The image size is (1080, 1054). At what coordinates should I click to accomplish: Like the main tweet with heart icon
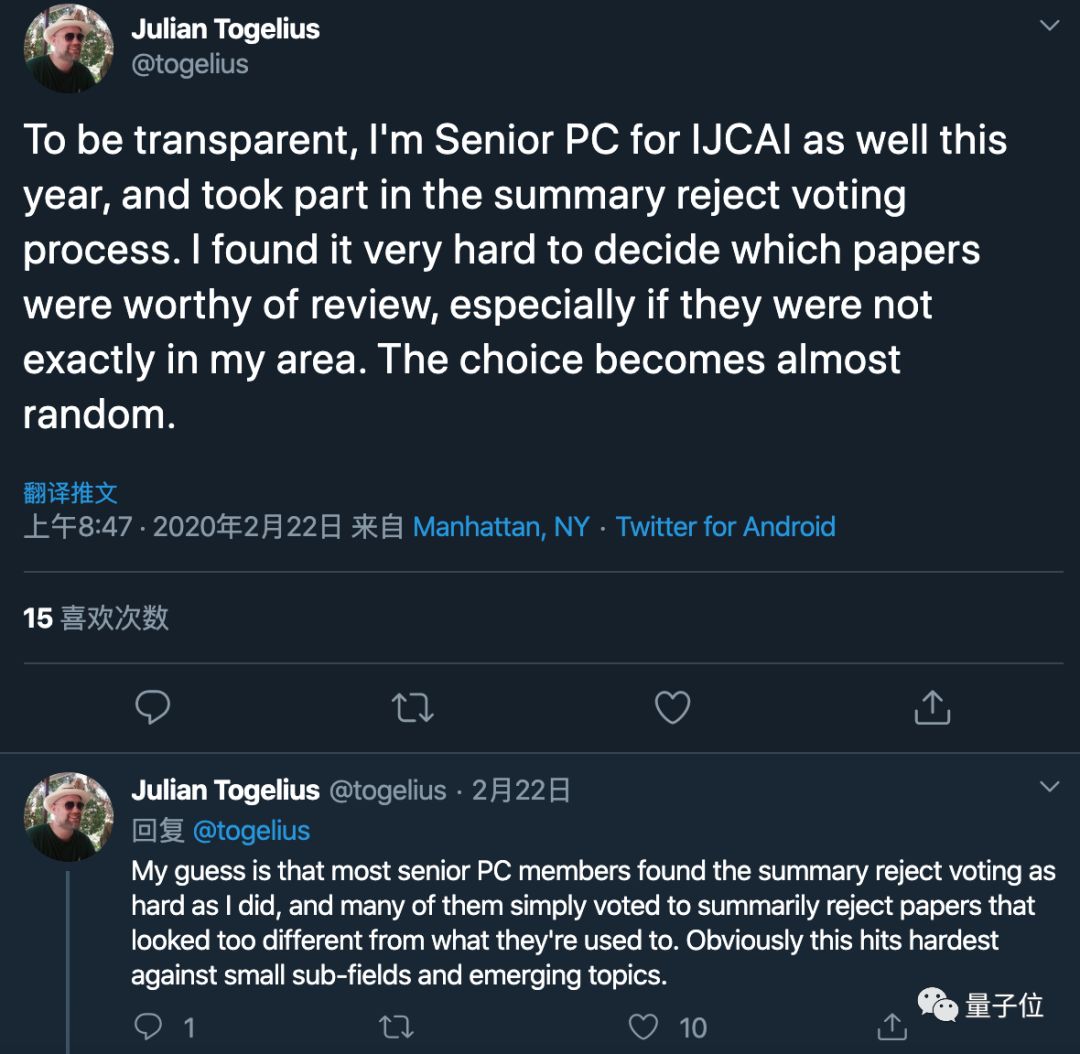tap(672, 707)
